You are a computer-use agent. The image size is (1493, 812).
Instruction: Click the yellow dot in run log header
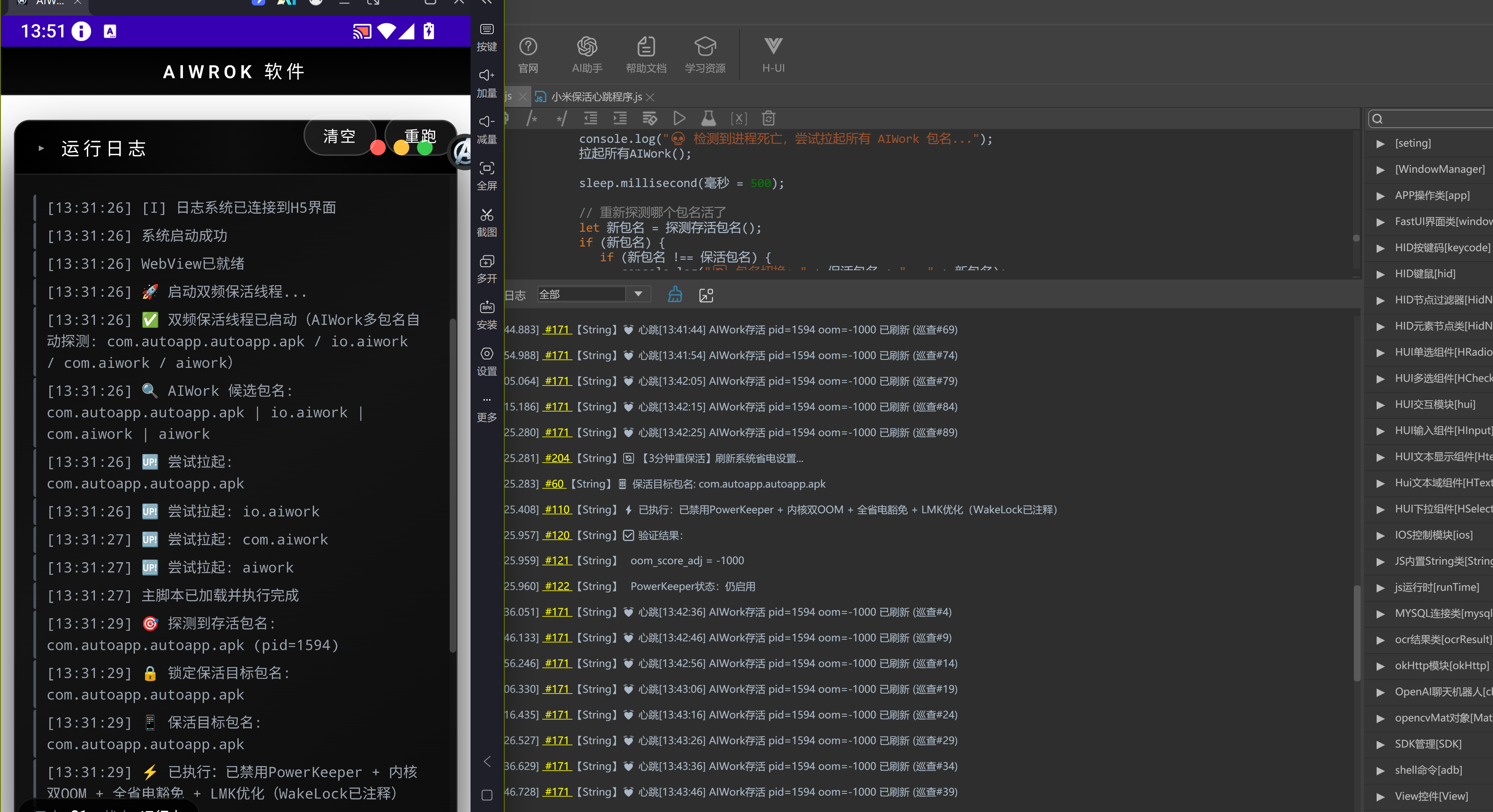(401, 148)
